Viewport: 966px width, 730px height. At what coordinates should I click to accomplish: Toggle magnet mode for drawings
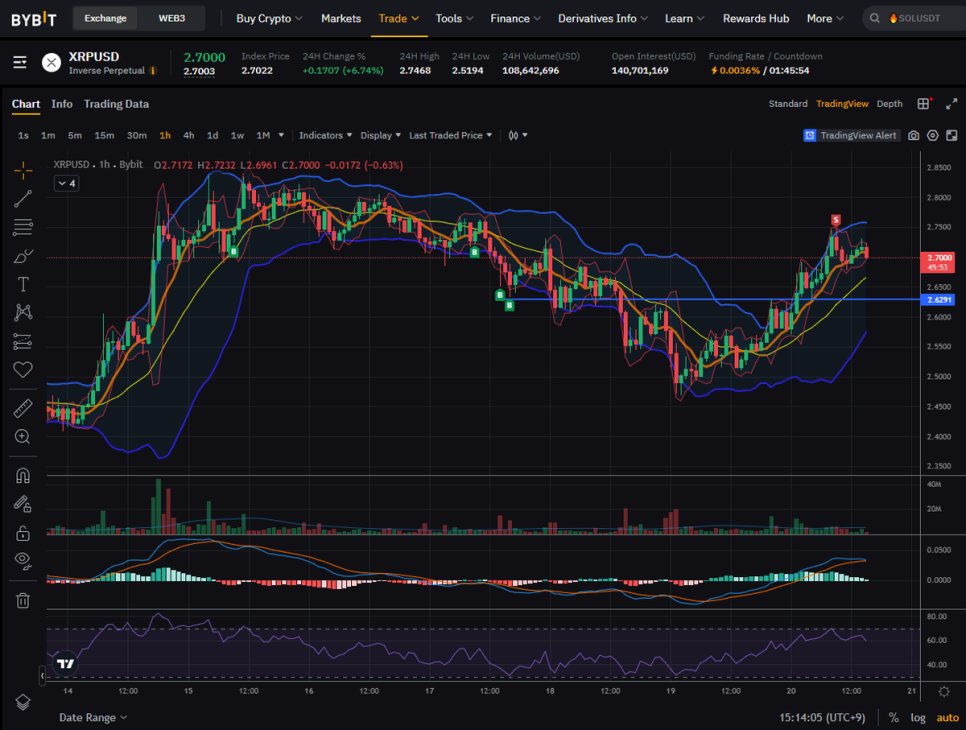[x=23, y=476]
